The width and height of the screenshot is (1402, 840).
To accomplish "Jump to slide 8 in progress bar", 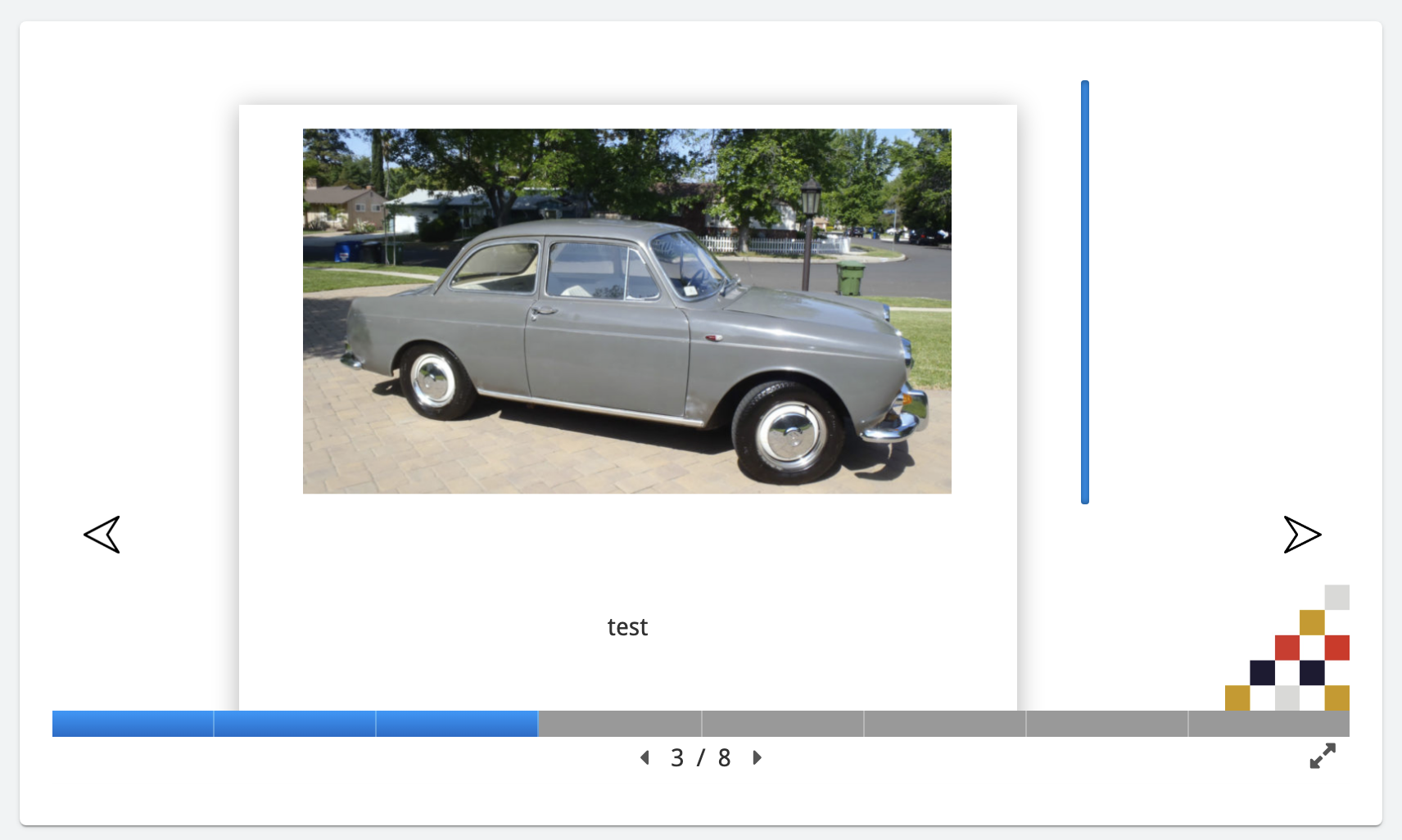I will pos(1269,724).
